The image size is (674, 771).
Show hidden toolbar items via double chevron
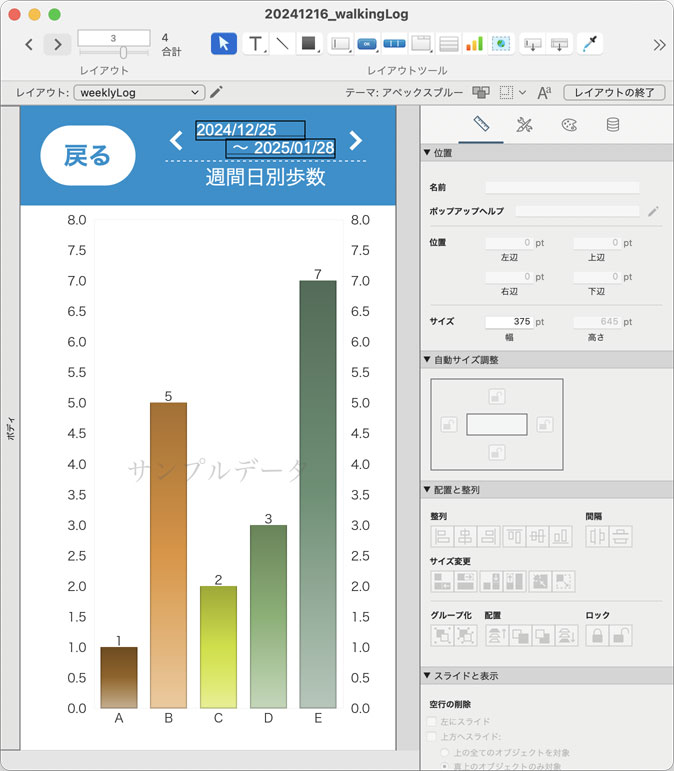click(659, 45)
